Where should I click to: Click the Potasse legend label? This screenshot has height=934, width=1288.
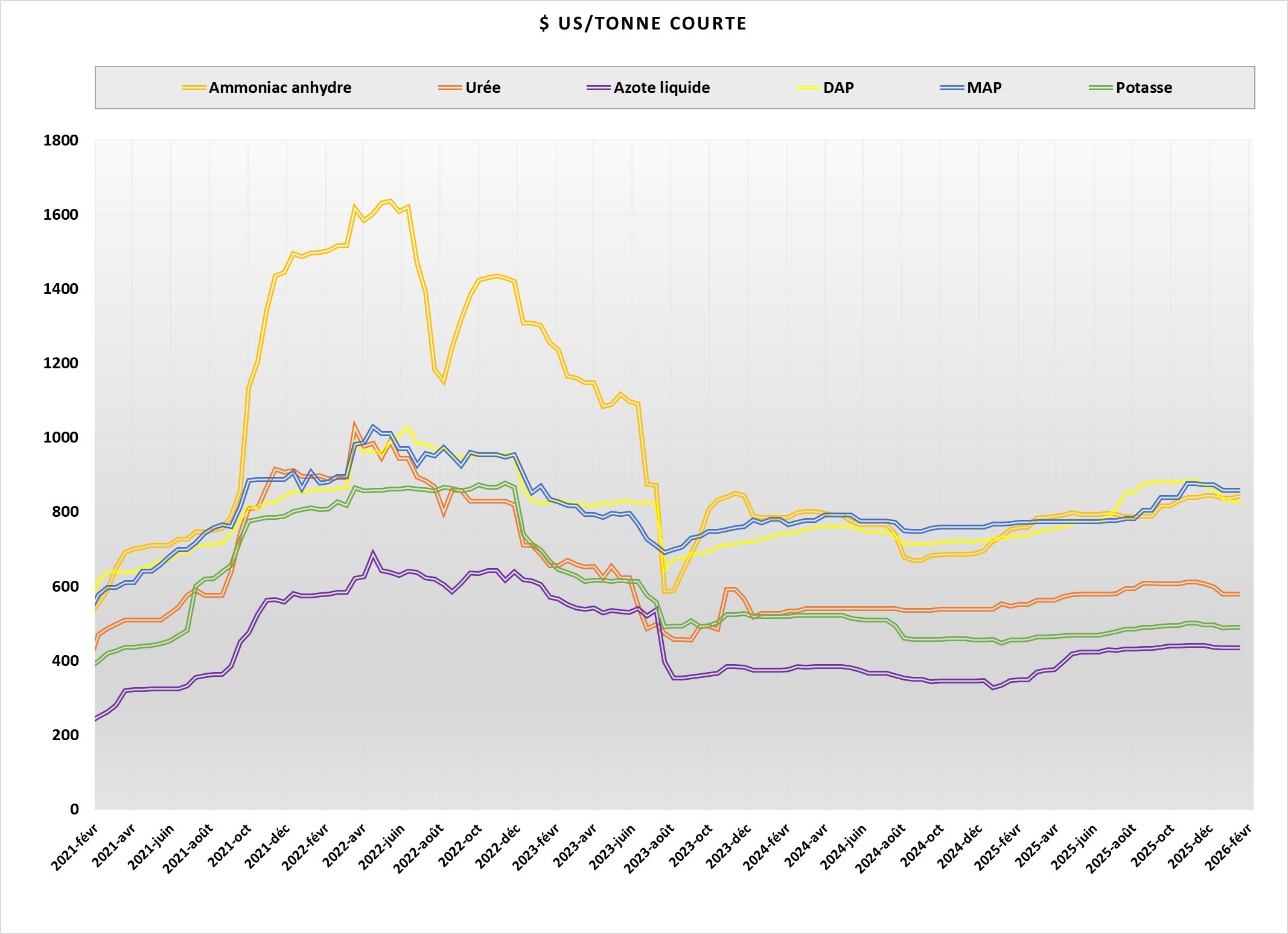(x=1144, y=88)
